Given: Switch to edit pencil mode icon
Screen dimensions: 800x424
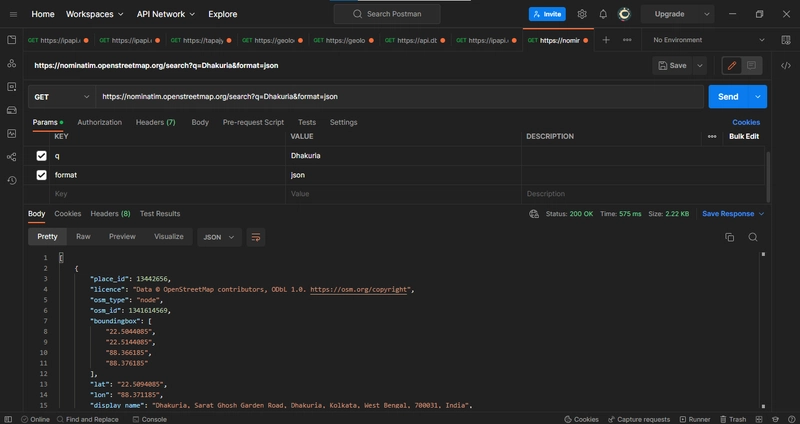Looking at the screenshot, I should click(x=732, y=65).
